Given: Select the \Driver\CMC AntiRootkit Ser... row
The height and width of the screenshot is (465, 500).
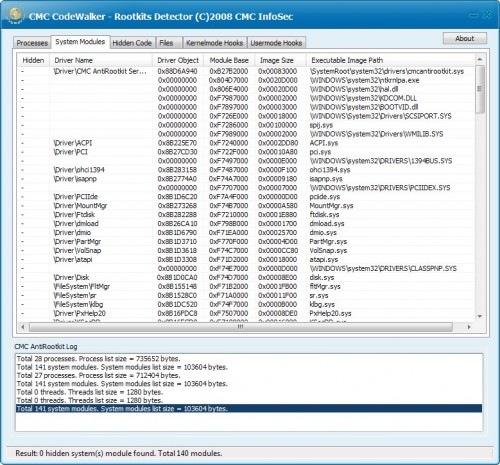Looking at the screenshot, I should tap(246, 71).
